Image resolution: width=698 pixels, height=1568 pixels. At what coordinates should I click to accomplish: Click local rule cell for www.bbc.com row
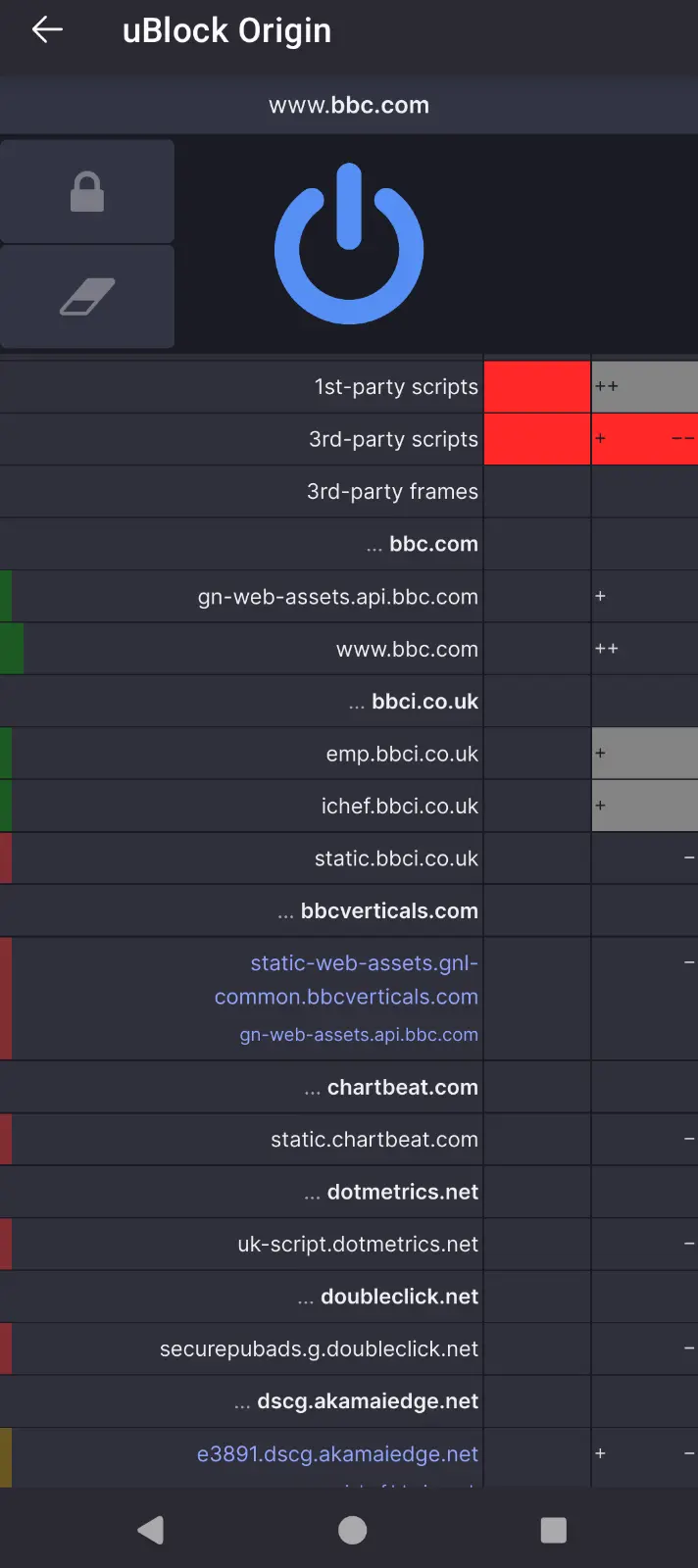tap(645, 649)
